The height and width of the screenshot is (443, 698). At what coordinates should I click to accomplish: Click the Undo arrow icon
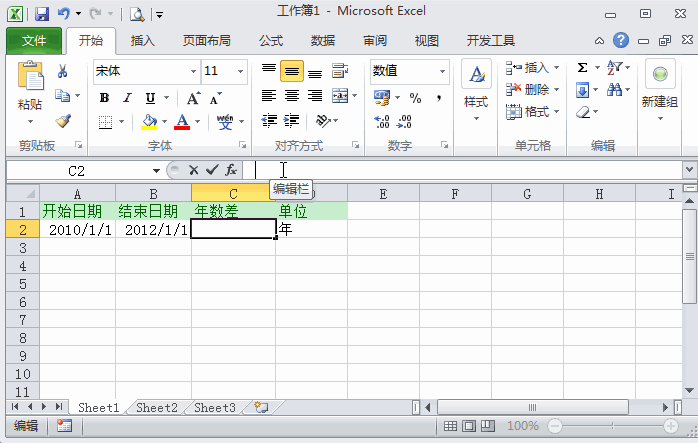click(64, 14)
